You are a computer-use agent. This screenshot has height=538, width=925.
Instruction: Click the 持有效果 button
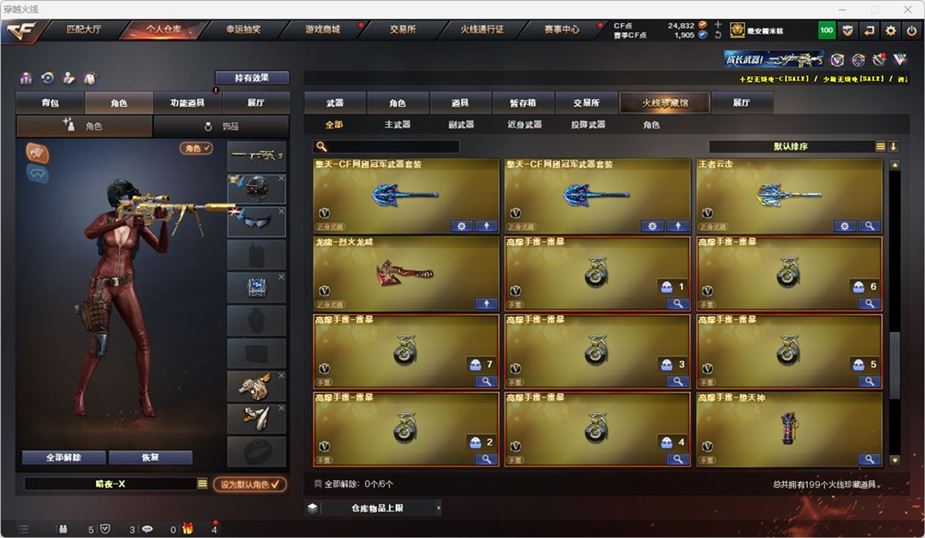point(252,78)
